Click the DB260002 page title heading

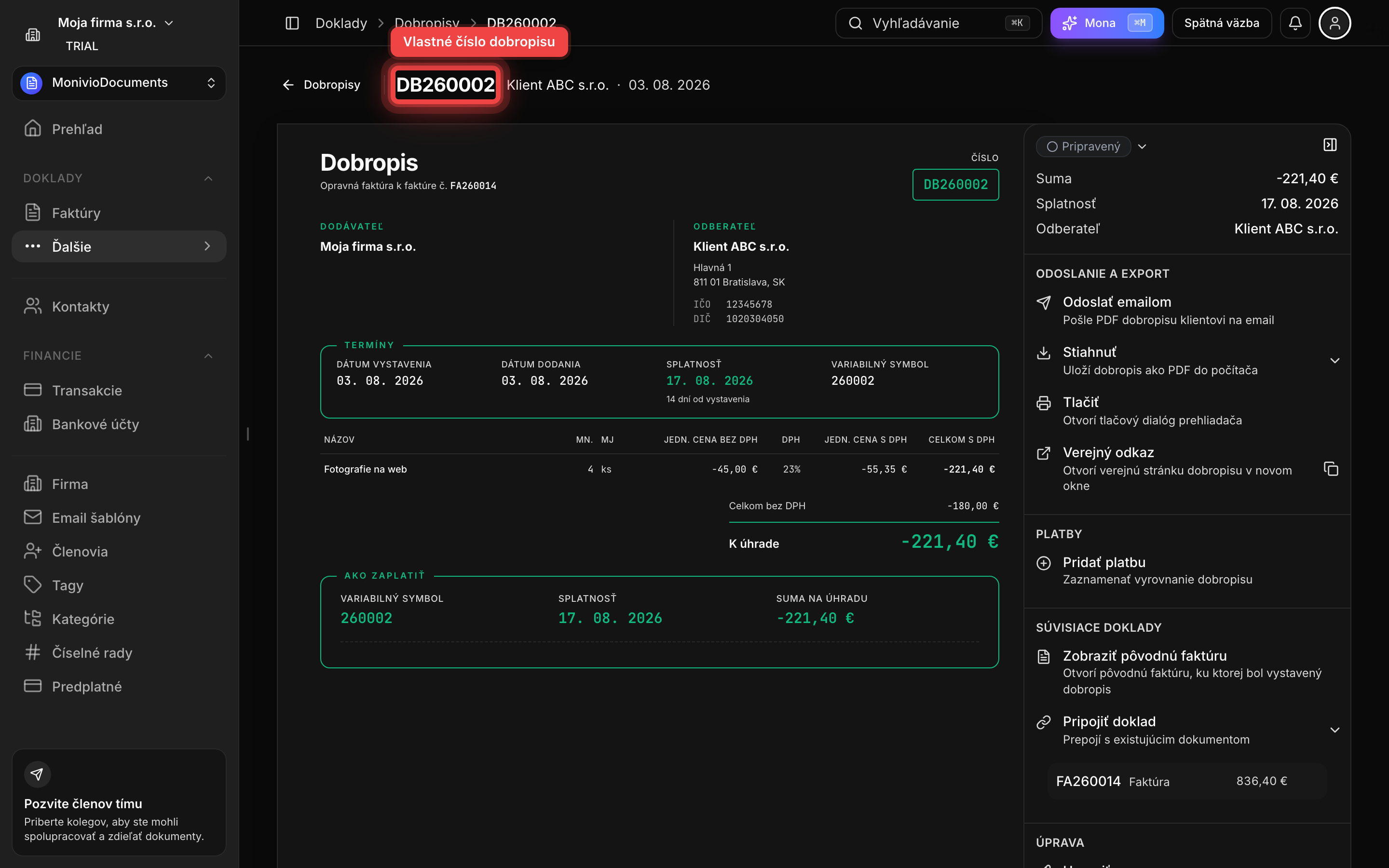tap(445, 85)
